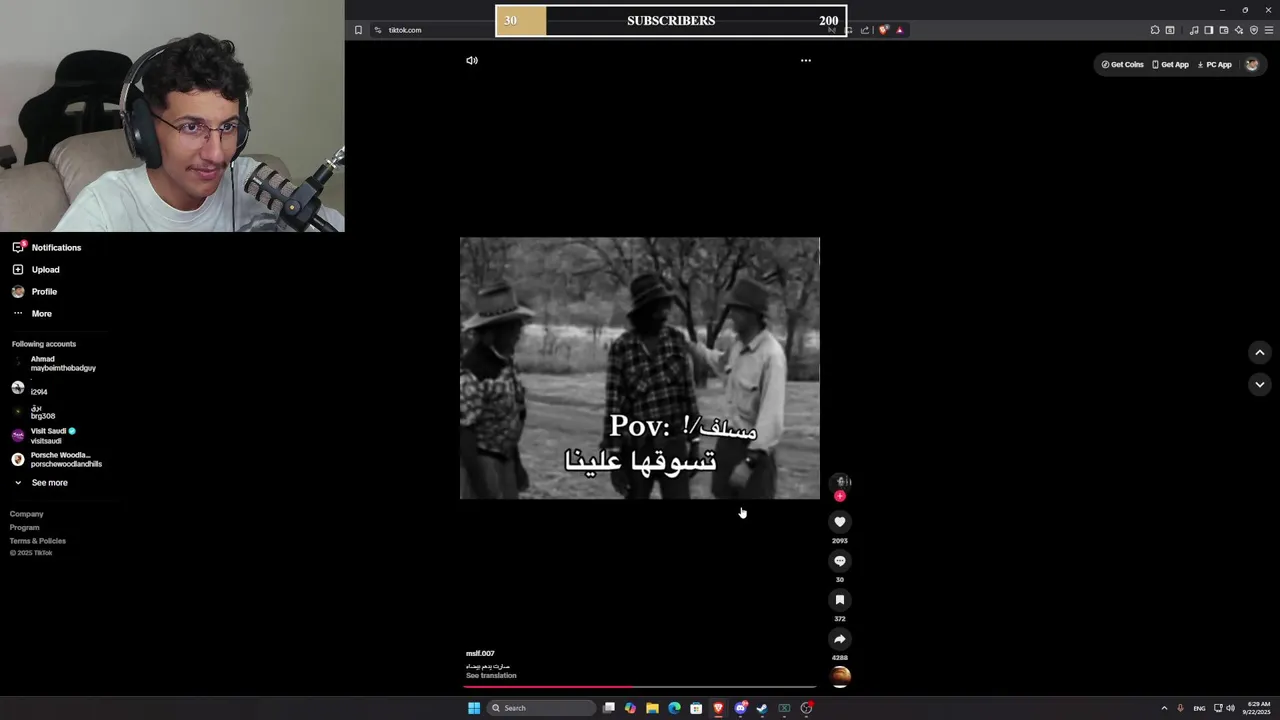Bookmark page via browser bookmark icon
The image size is (1280, 720).
358,30
